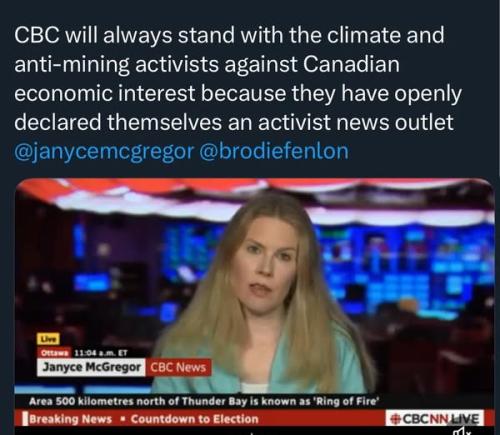Click the red CBC News label
The image size is (500, 435).
point(178,367)
